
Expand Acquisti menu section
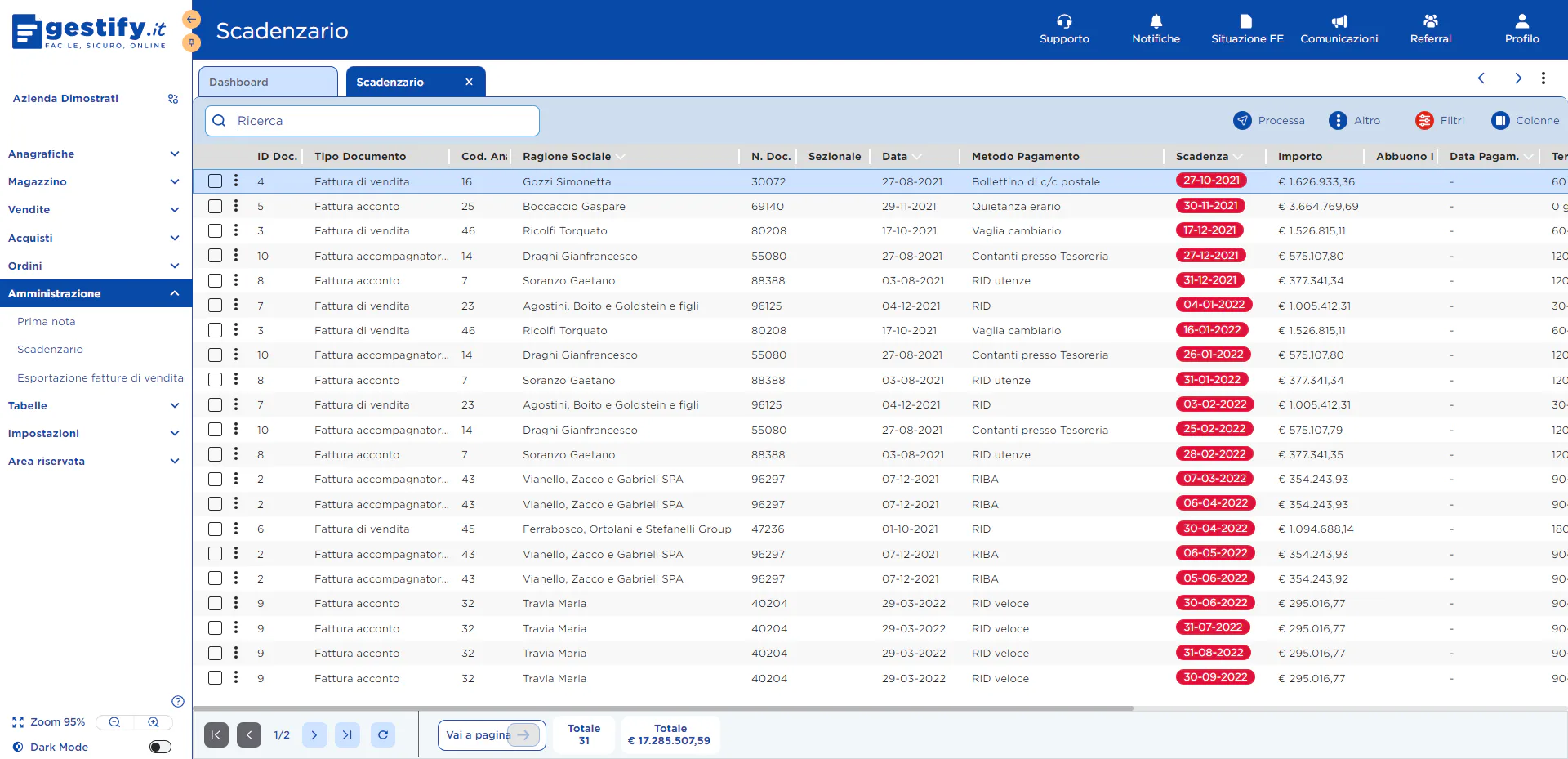pyautogui.click(x=95, y=238)
